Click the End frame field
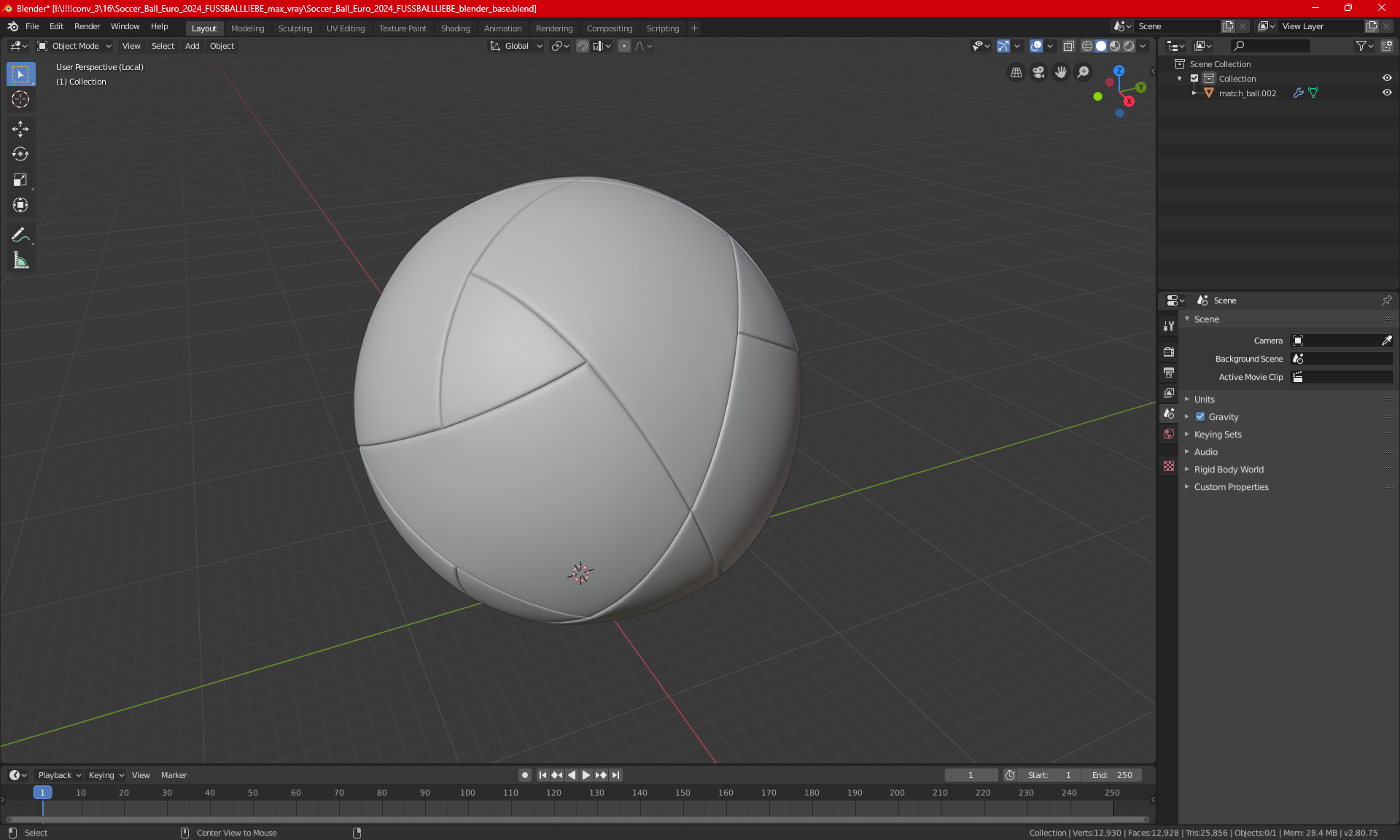Image resolution: width=1400 pixels, height=840 pixels. pyautogui.click(x=1112, y=775)
